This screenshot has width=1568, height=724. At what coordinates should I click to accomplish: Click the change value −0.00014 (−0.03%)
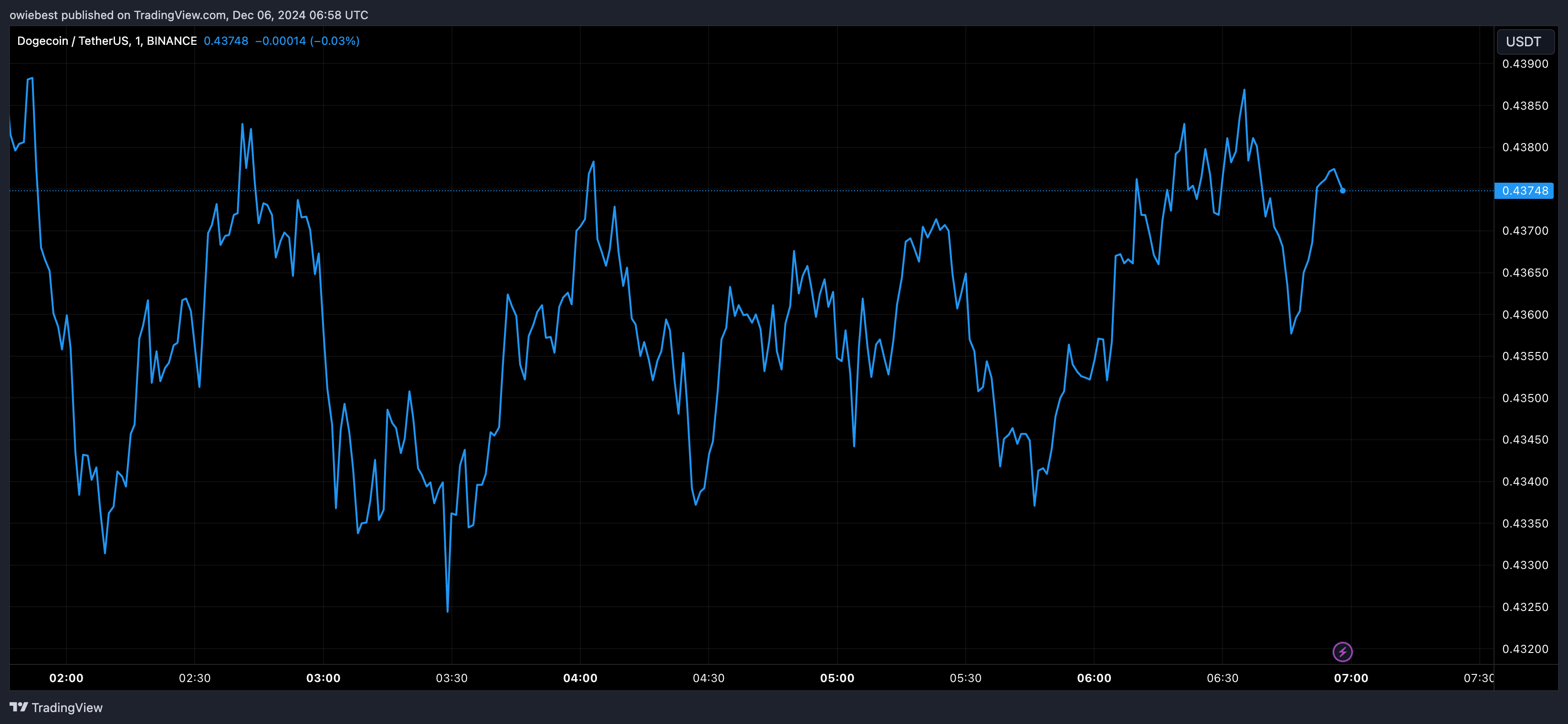point(307,41)
